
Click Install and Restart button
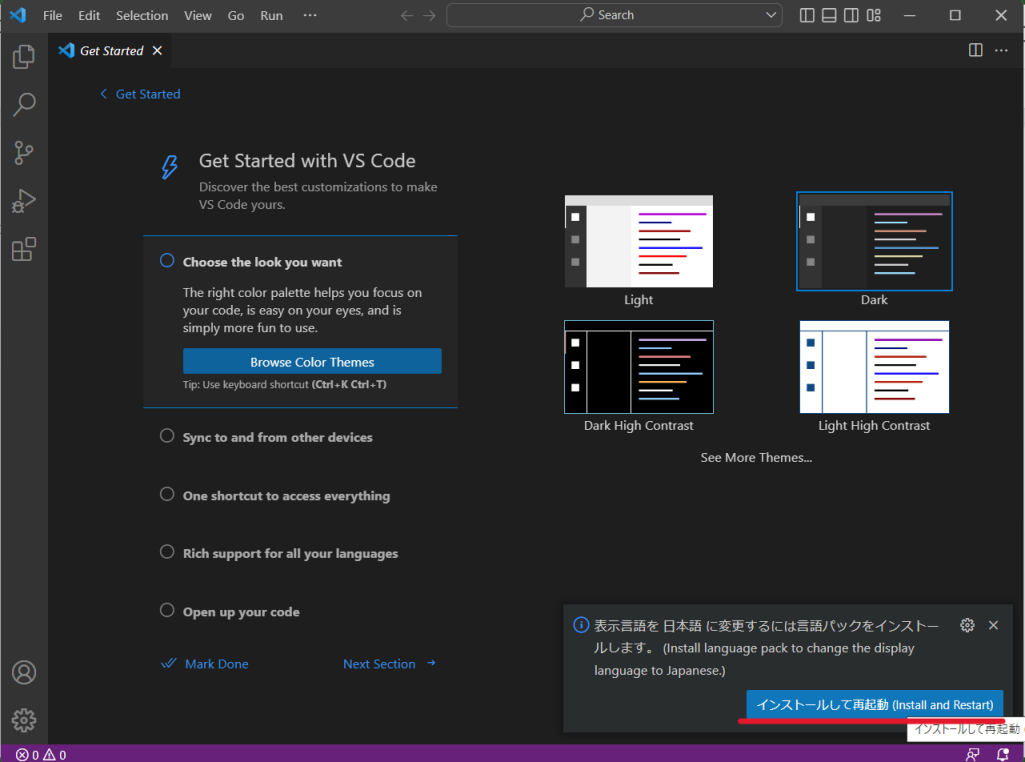coord(875,704)
